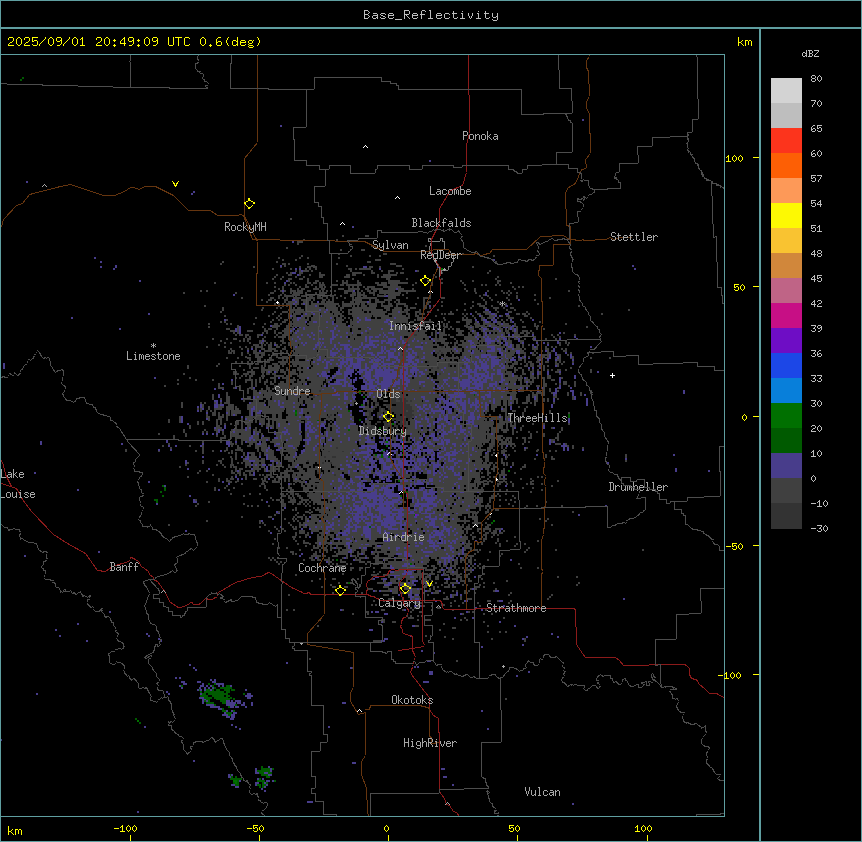This screenshot has width=862, height=842.
Task: Click the Ponoka city label
Action: click(480, 136)
